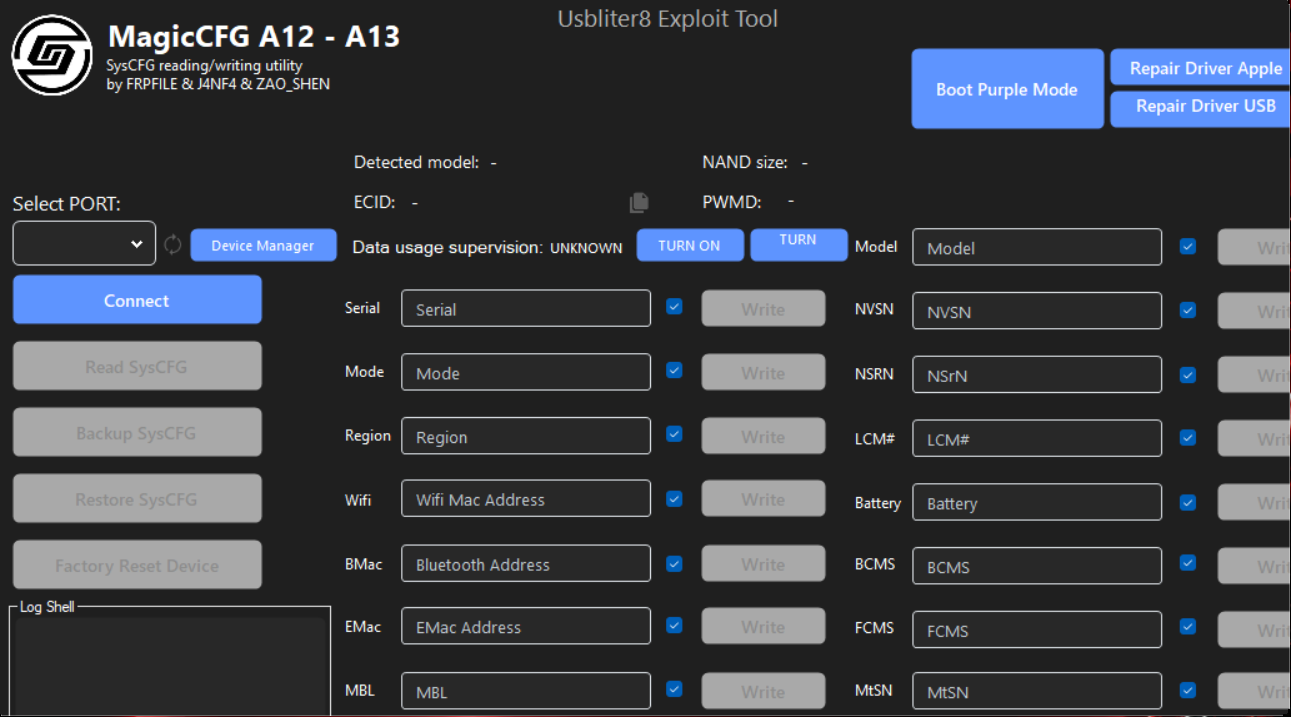1291x717 pixels.
Task: Focus the Model input field
Action: (x=1037, y=247)
